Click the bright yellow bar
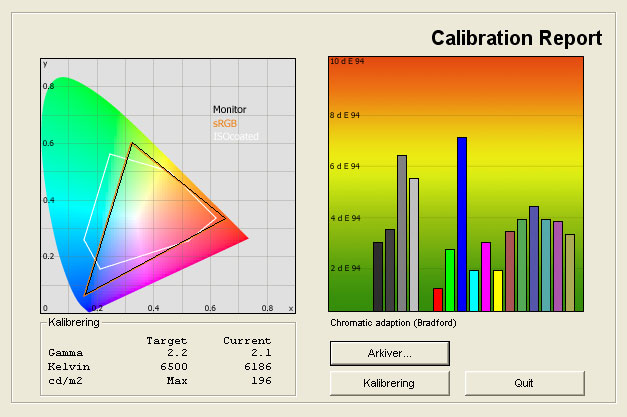Image resolution: width=627 pixels, height=417 pixels. pos(498,290)
